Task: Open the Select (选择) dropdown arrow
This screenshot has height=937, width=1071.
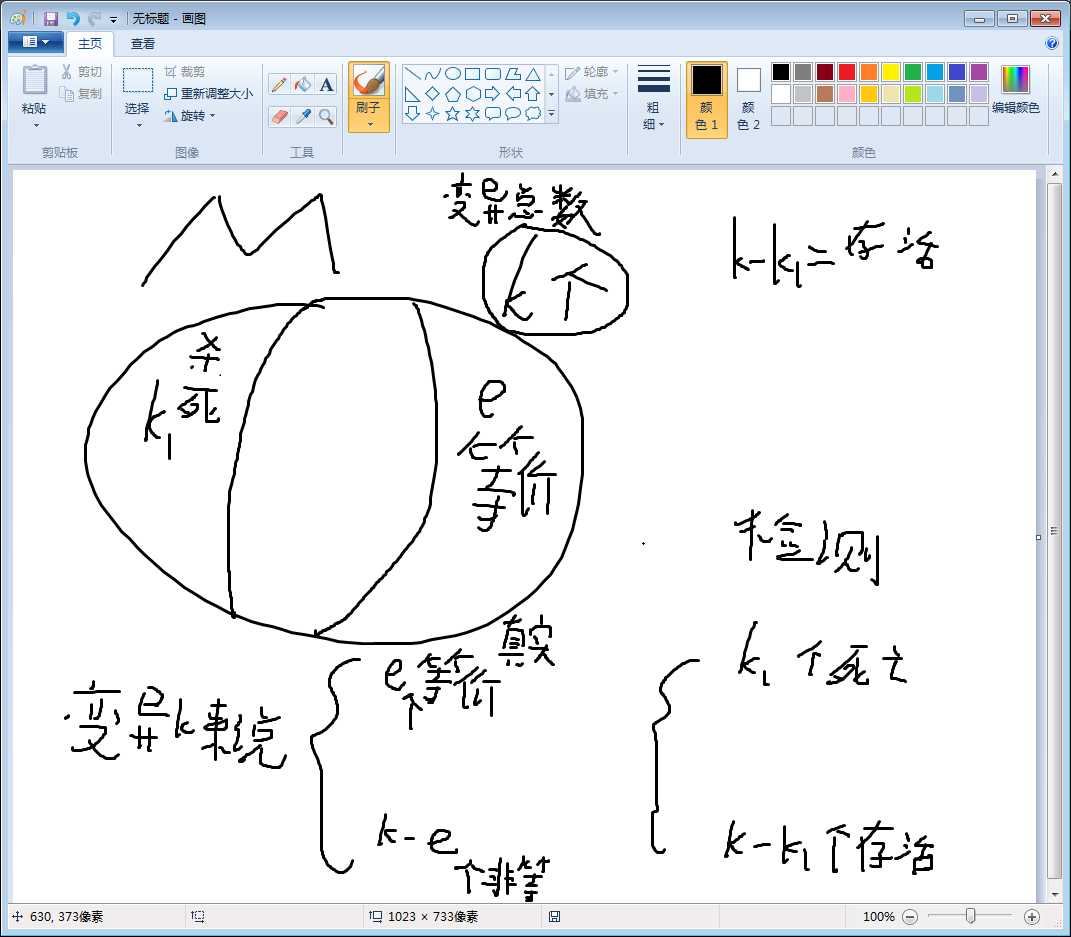Action: (139, 126)
